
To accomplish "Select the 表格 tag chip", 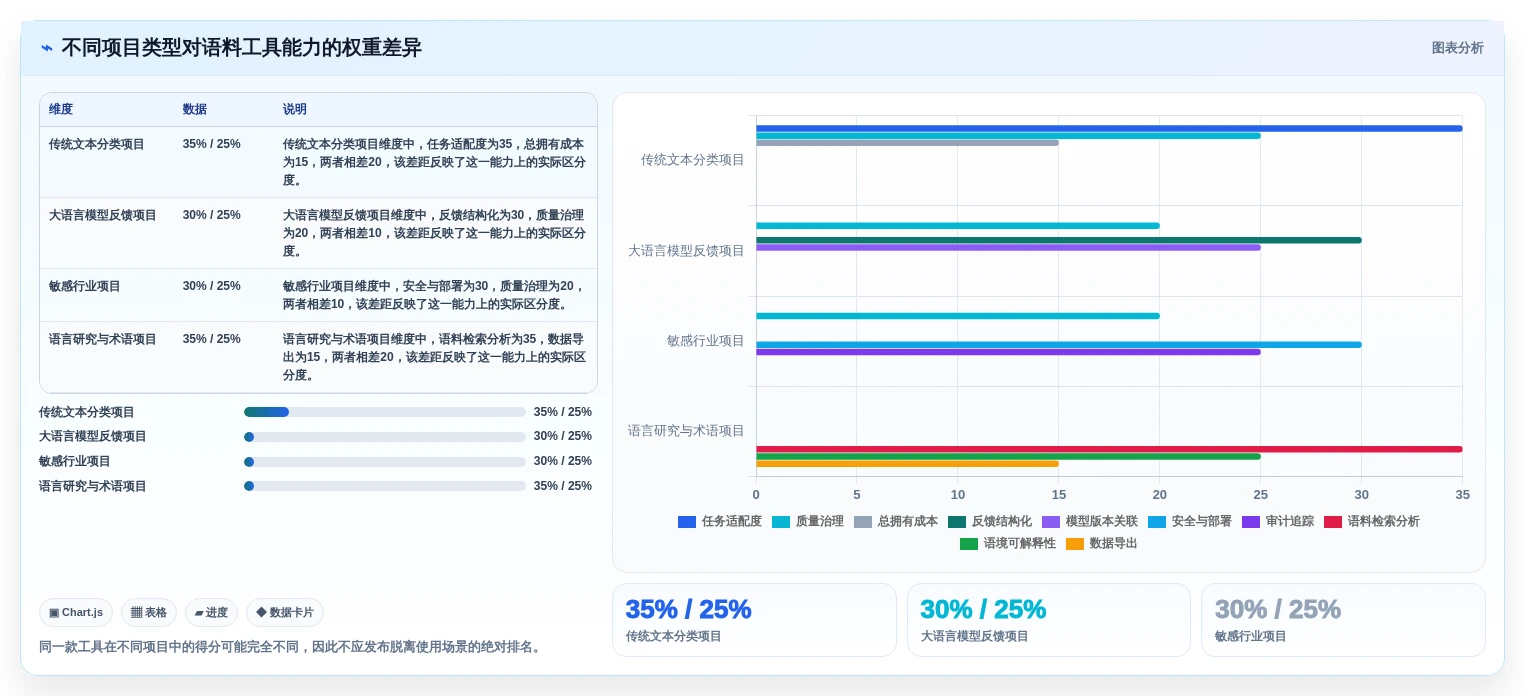I will pos(149,612).
